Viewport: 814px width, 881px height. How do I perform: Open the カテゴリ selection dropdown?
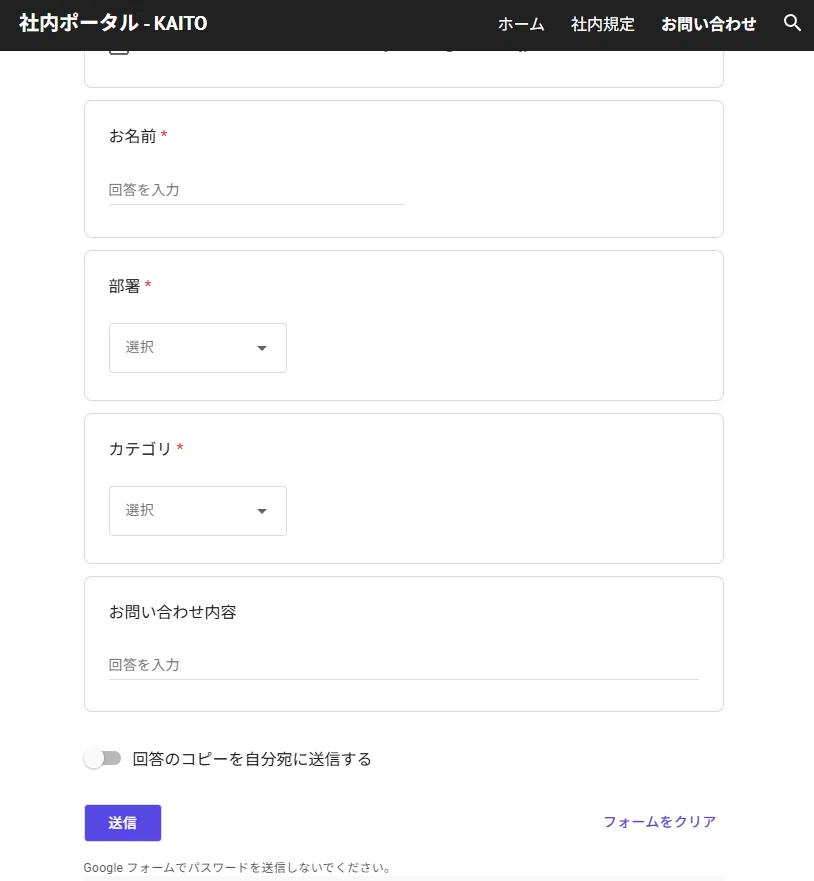pos(198,511)
